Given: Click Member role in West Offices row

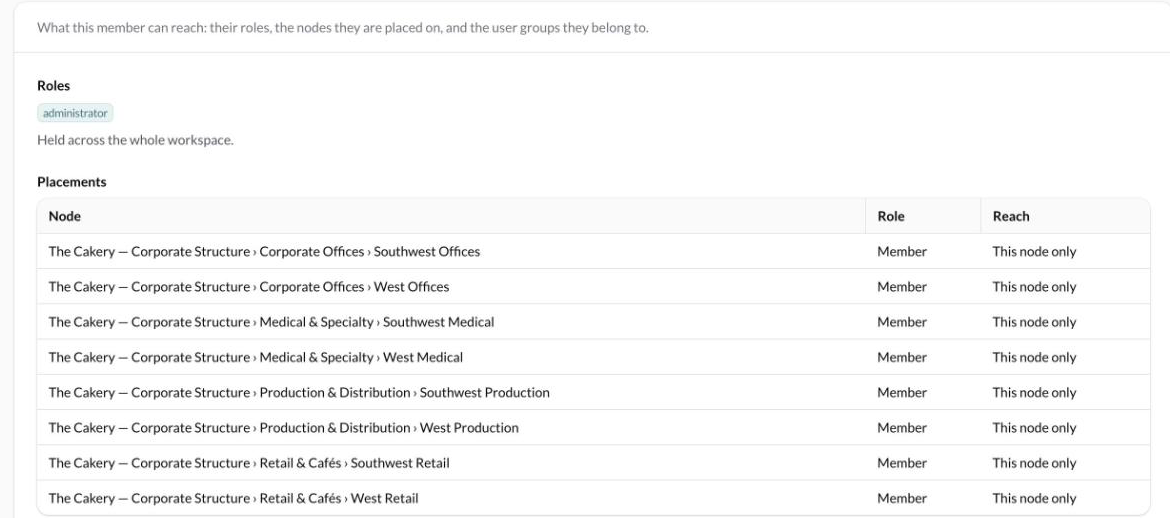Looking at the screenshot, I should point(902,287).
